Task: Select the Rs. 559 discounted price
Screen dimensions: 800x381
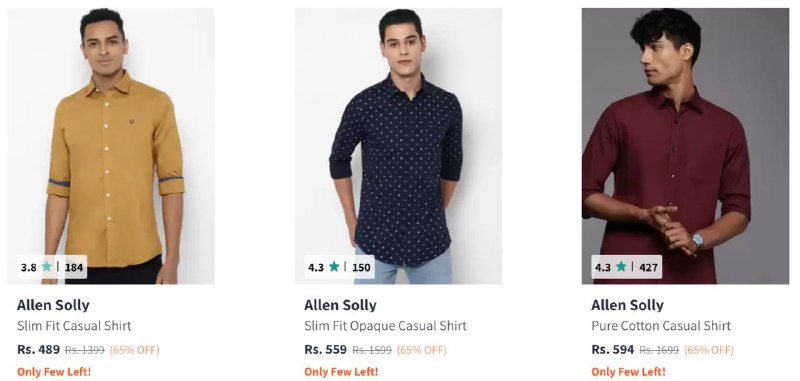Action: (x=326, y=350)
